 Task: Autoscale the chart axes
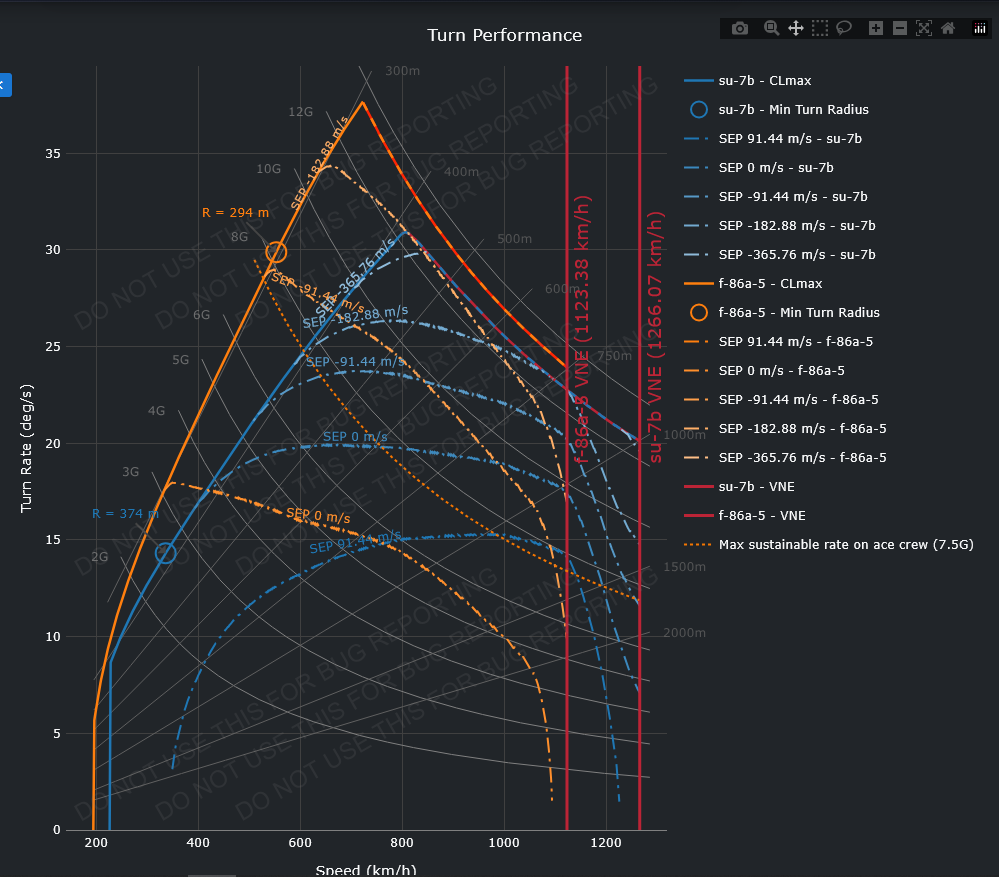924,29
